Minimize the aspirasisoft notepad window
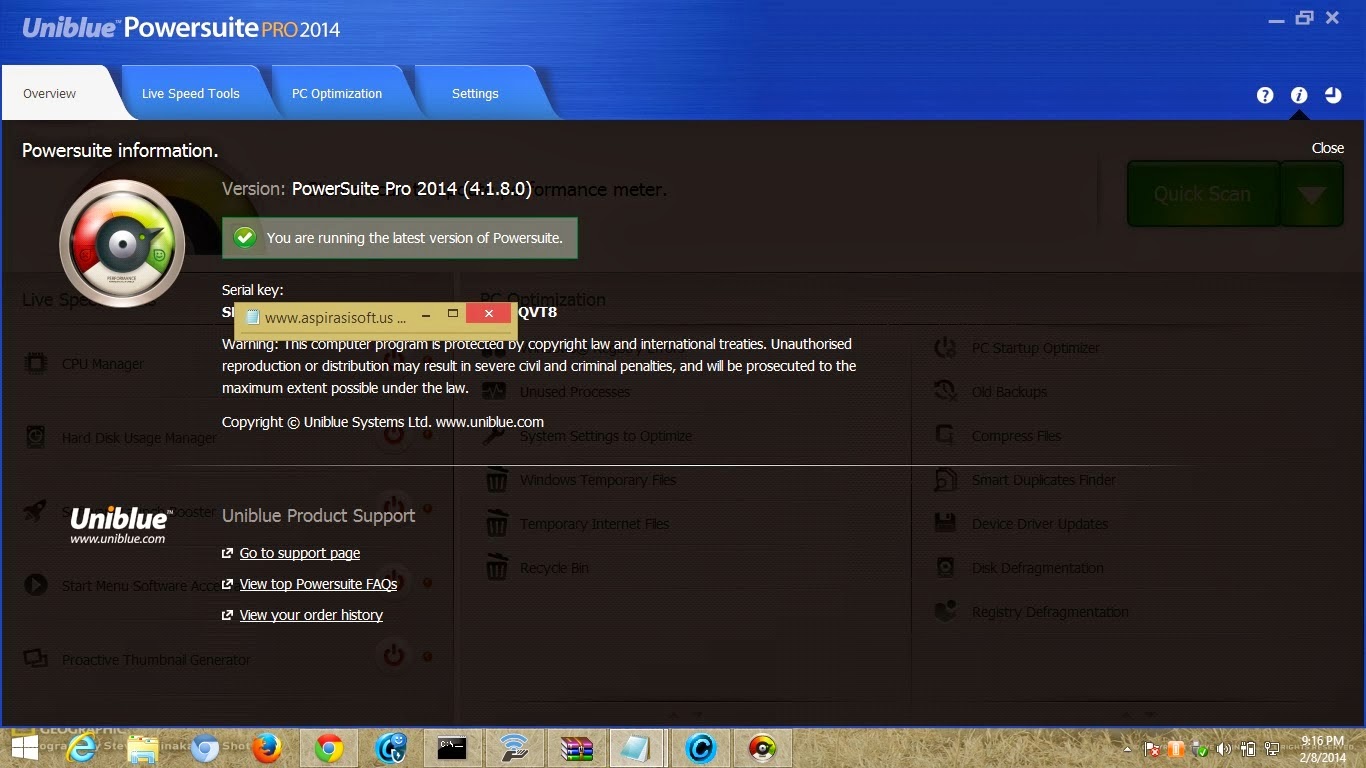The image size is (1366, 768). click(426, 314)
